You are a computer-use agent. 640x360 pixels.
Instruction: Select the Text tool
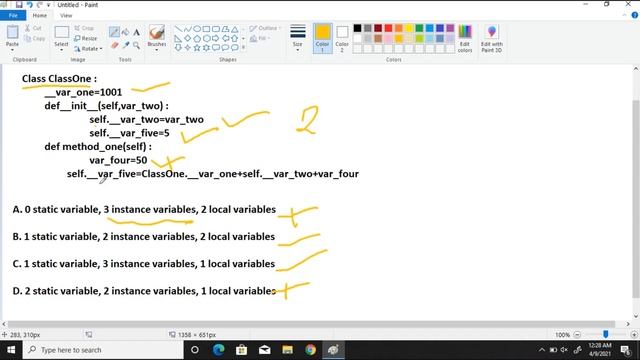(x=137, y=32)
